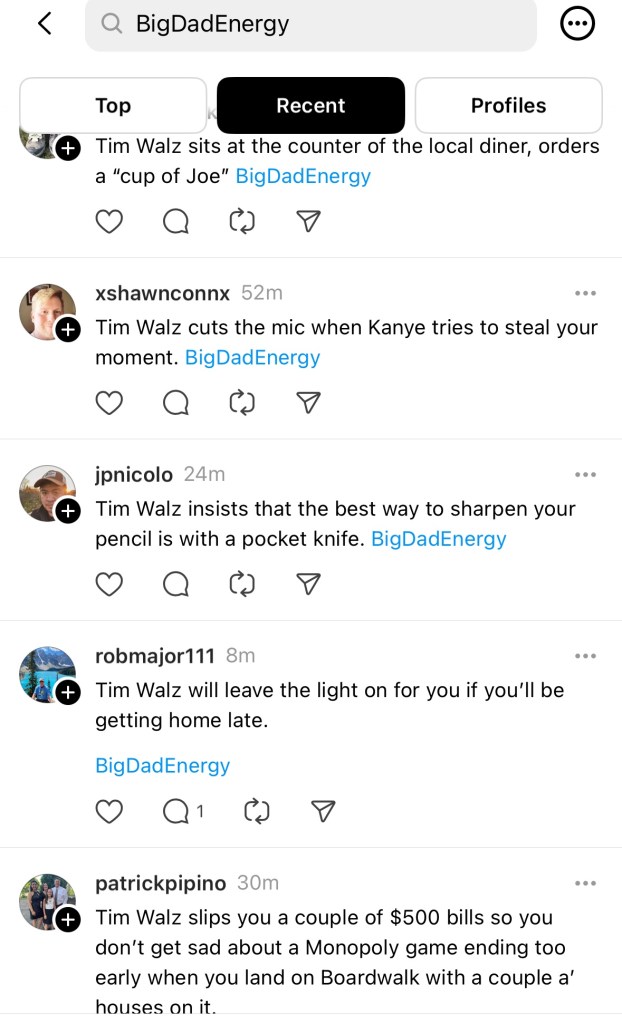Follow jpnicolo using the plus badge
The height and width of the screenshot is (1023, 622).
tap(67, 512)
